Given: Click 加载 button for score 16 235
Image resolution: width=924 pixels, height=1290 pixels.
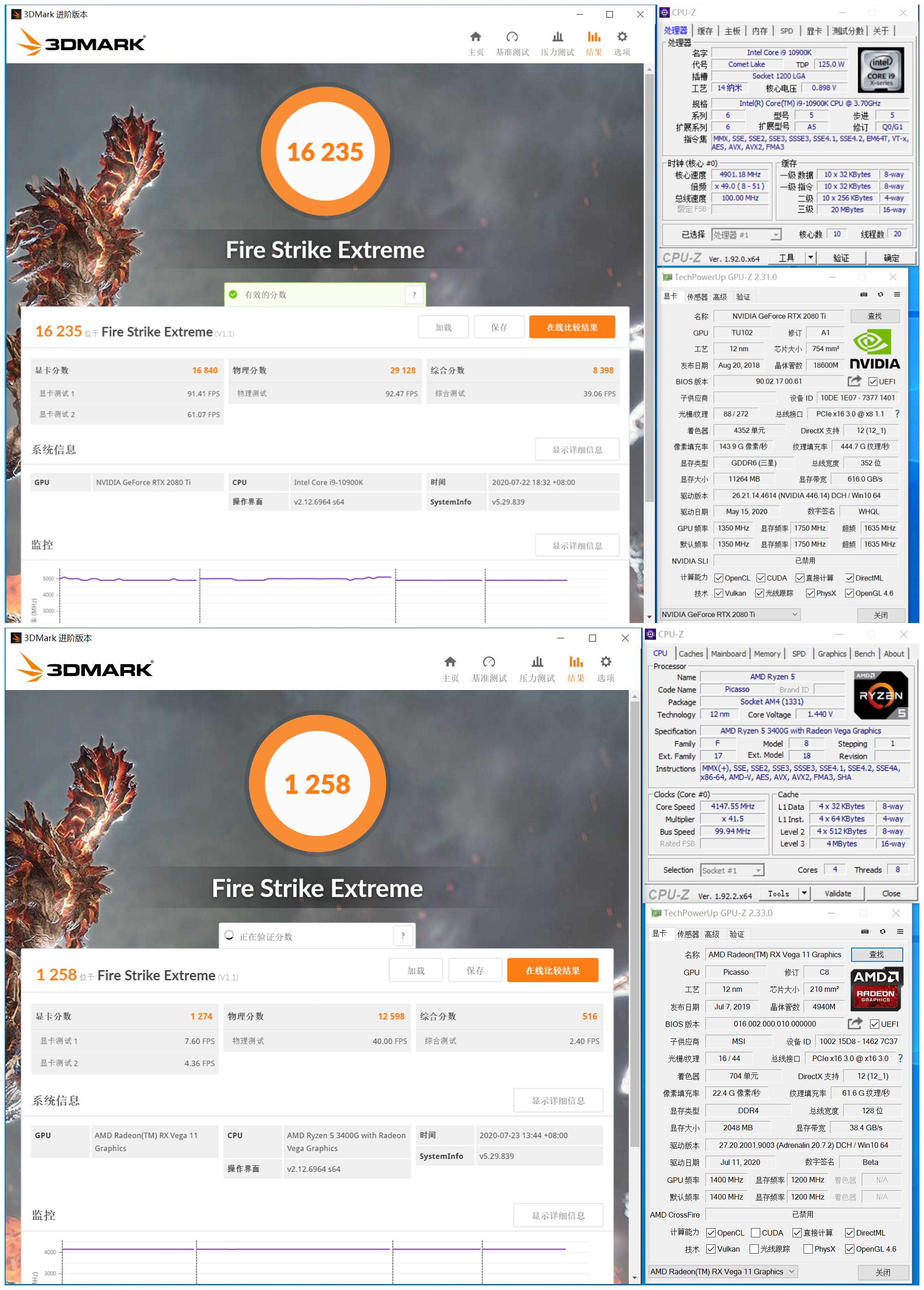Looking at the screenshot, I should click(443, 327).
